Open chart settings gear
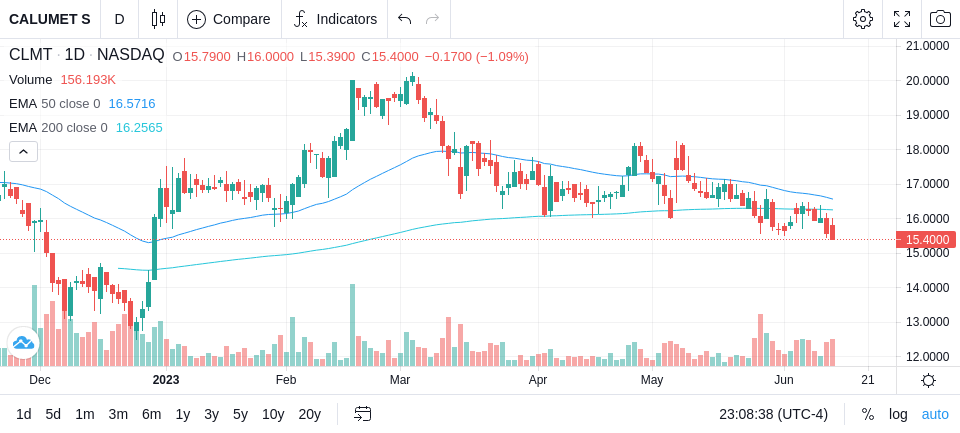The height and width of the screenshot is (433, 960). [863, 19]
